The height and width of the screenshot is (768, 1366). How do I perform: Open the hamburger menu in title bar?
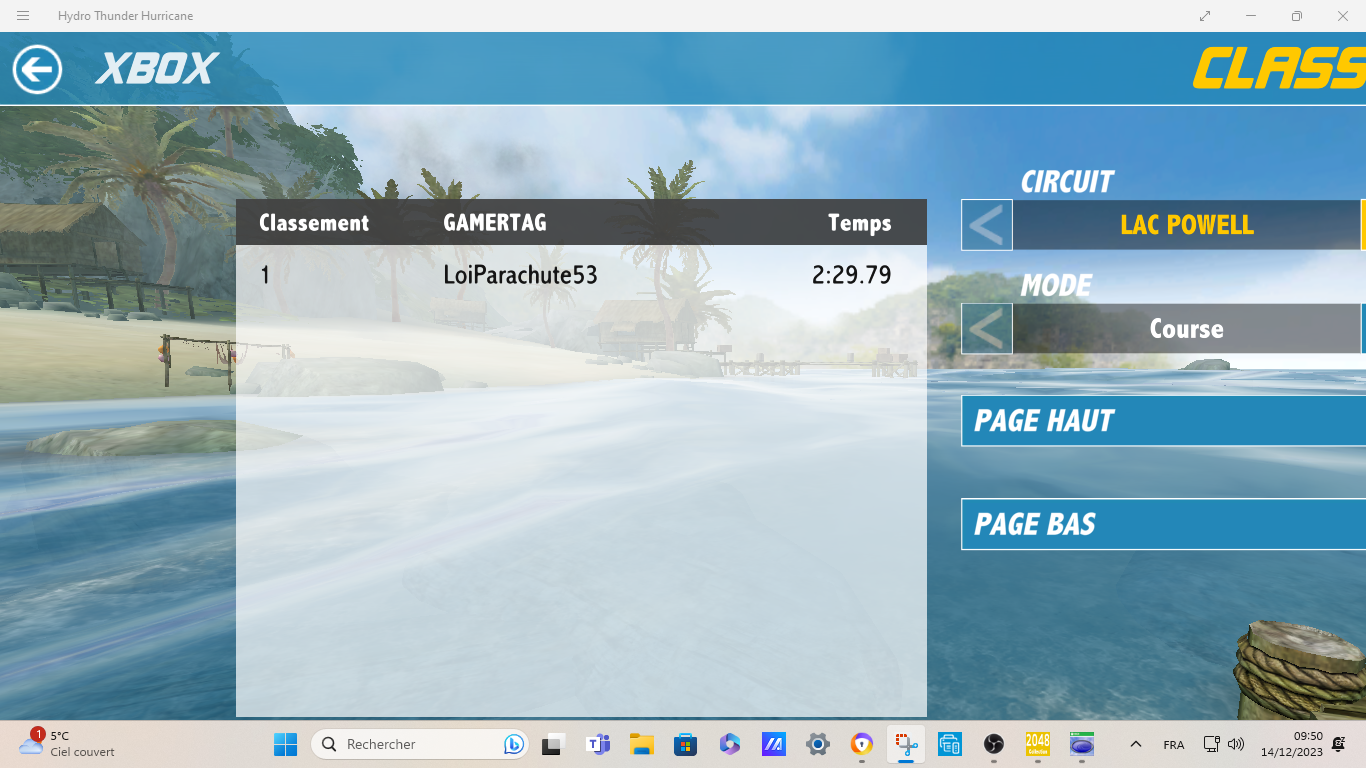23,16
